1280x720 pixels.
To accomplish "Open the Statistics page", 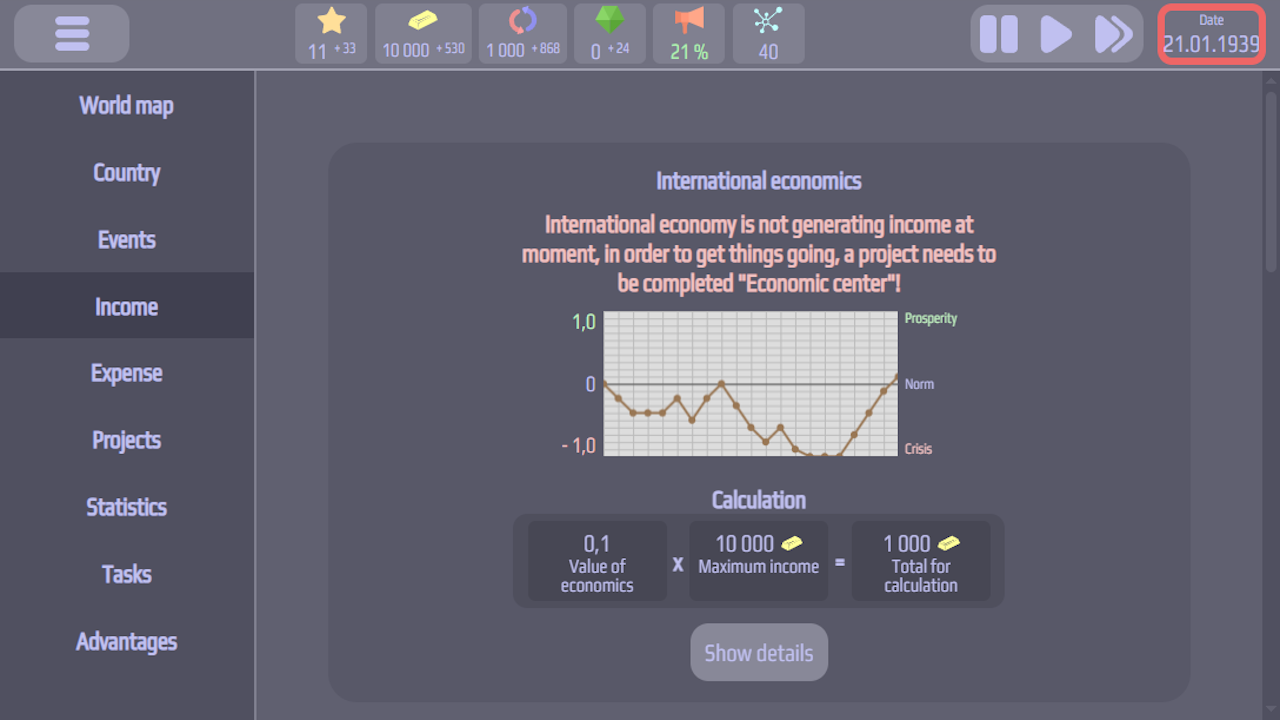I will 126,507.
